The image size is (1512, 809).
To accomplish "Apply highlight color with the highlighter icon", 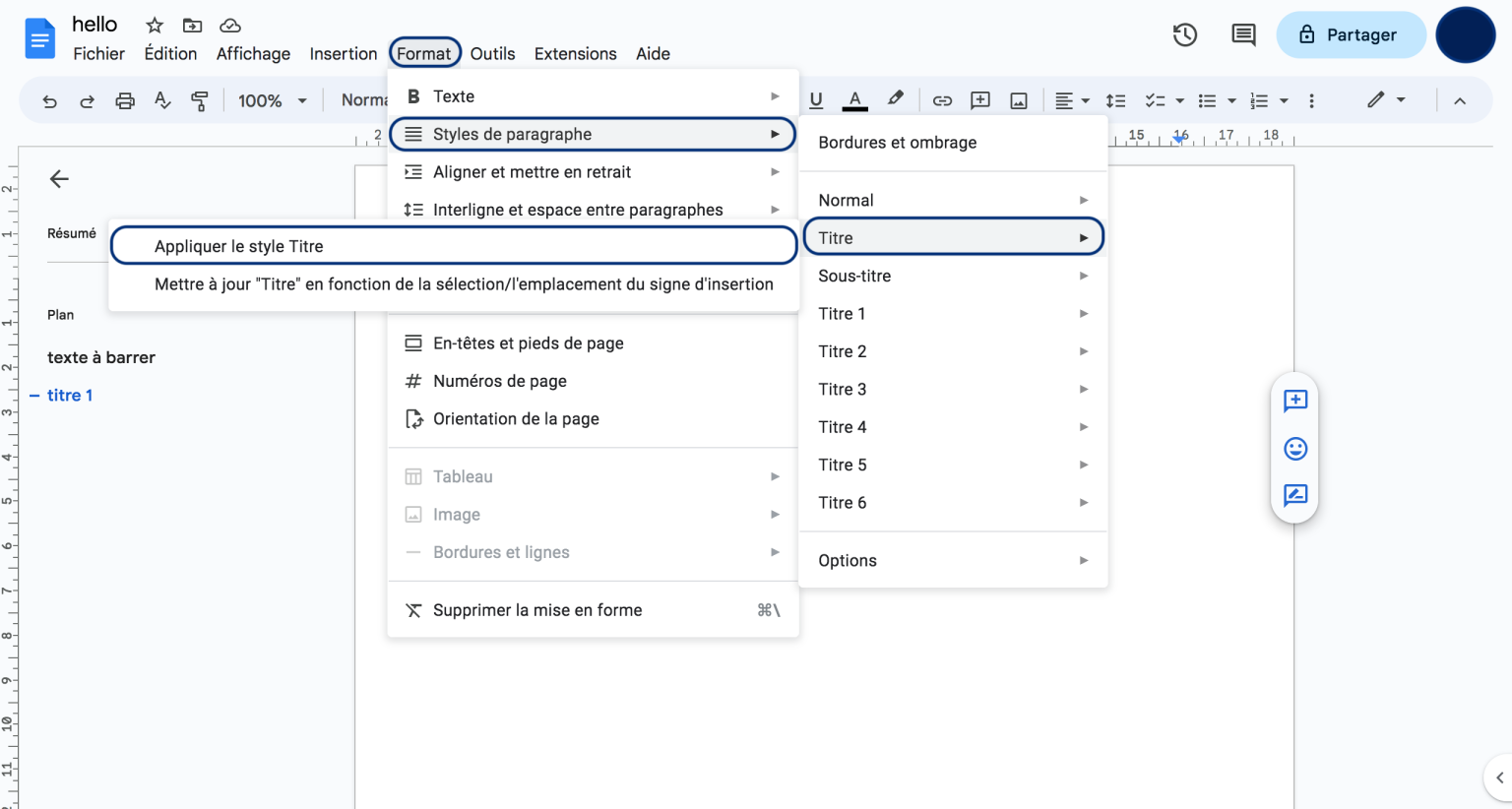I will coord(895,99).
